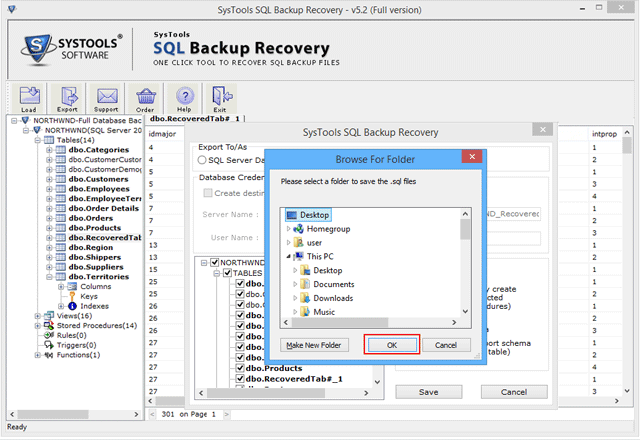
Task: Click Save in the export dialog
Action: [x=429, y=392]
